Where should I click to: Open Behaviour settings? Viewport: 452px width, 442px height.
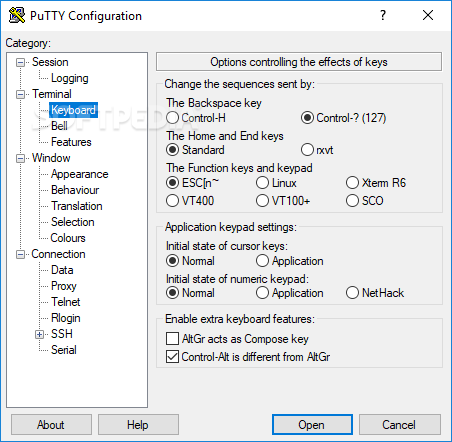[75, 190]
